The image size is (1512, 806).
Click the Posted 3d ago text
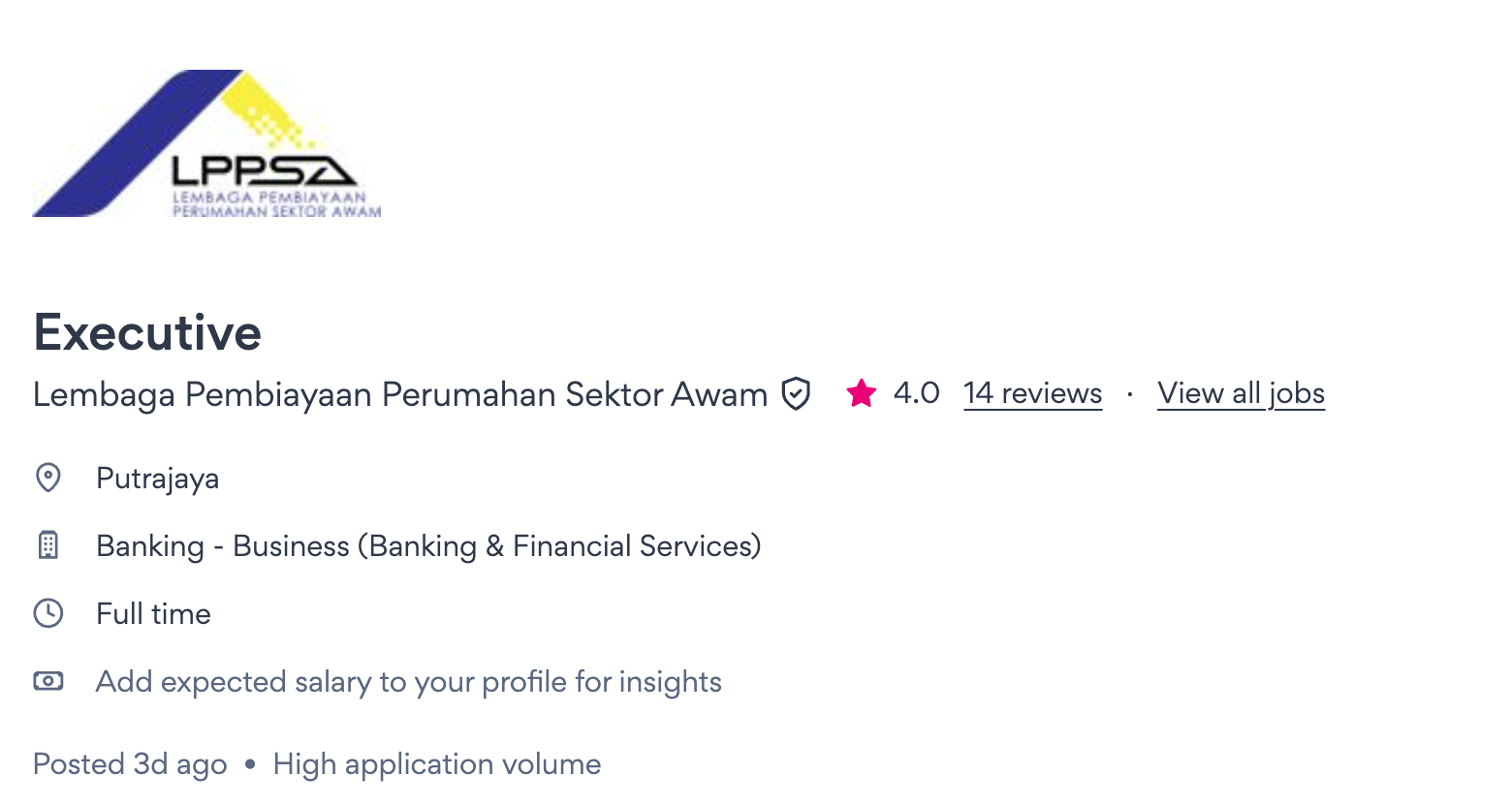tap(130, 764)
